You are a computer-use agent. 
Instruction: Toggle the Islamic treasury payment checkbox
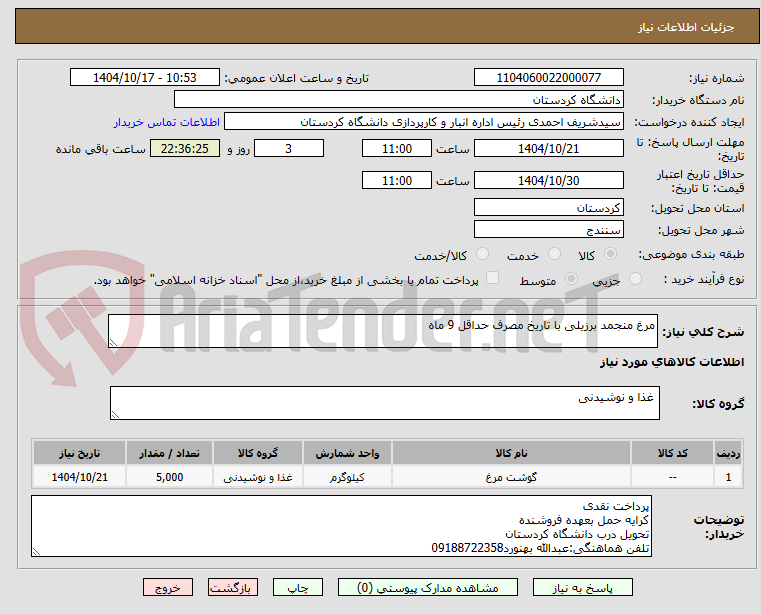[492, 278]
